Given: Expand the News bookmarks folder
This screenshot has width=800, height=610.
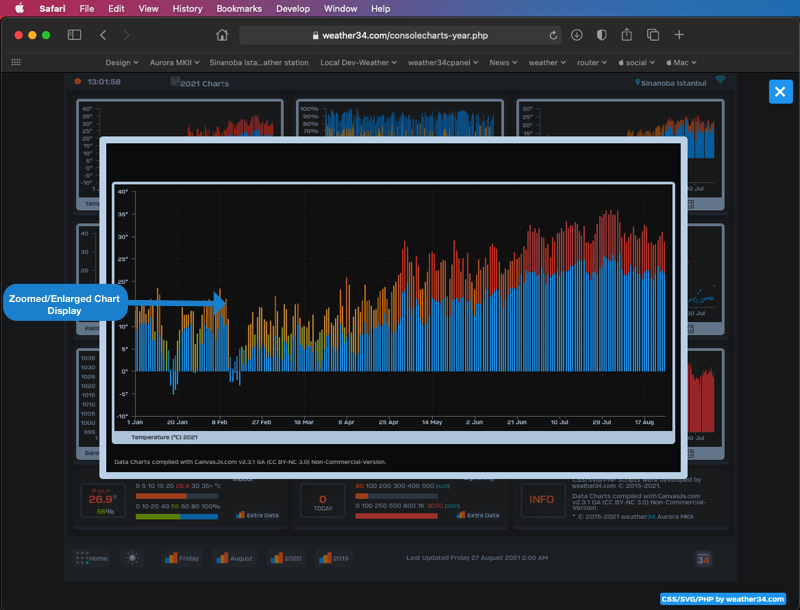Looking at the screenshot, I should pos(503,62).
